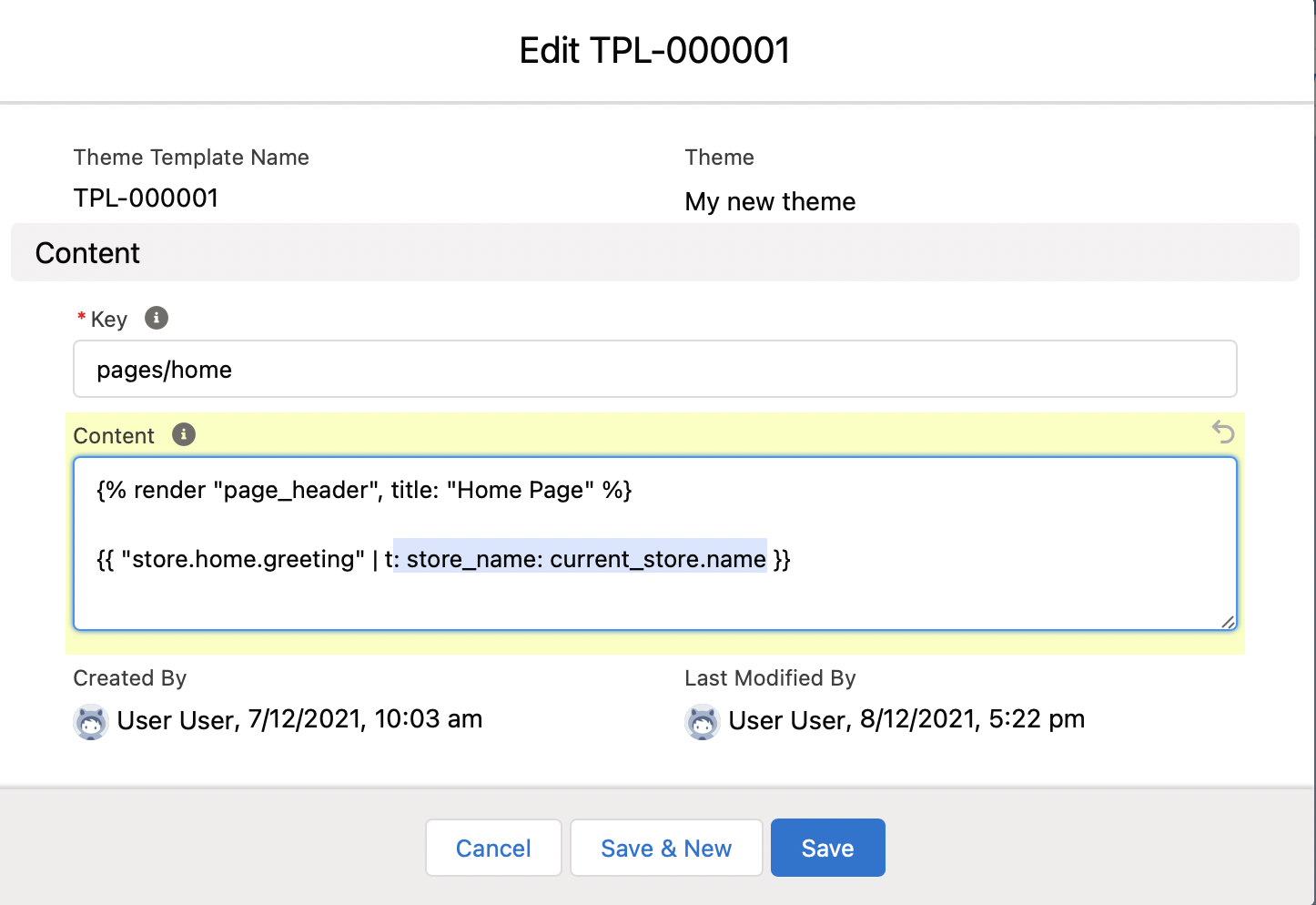The height and width of the screenshot is (905, 1316).
Task: Click the 'Theme' field label
Action: [x=720, y=158]
